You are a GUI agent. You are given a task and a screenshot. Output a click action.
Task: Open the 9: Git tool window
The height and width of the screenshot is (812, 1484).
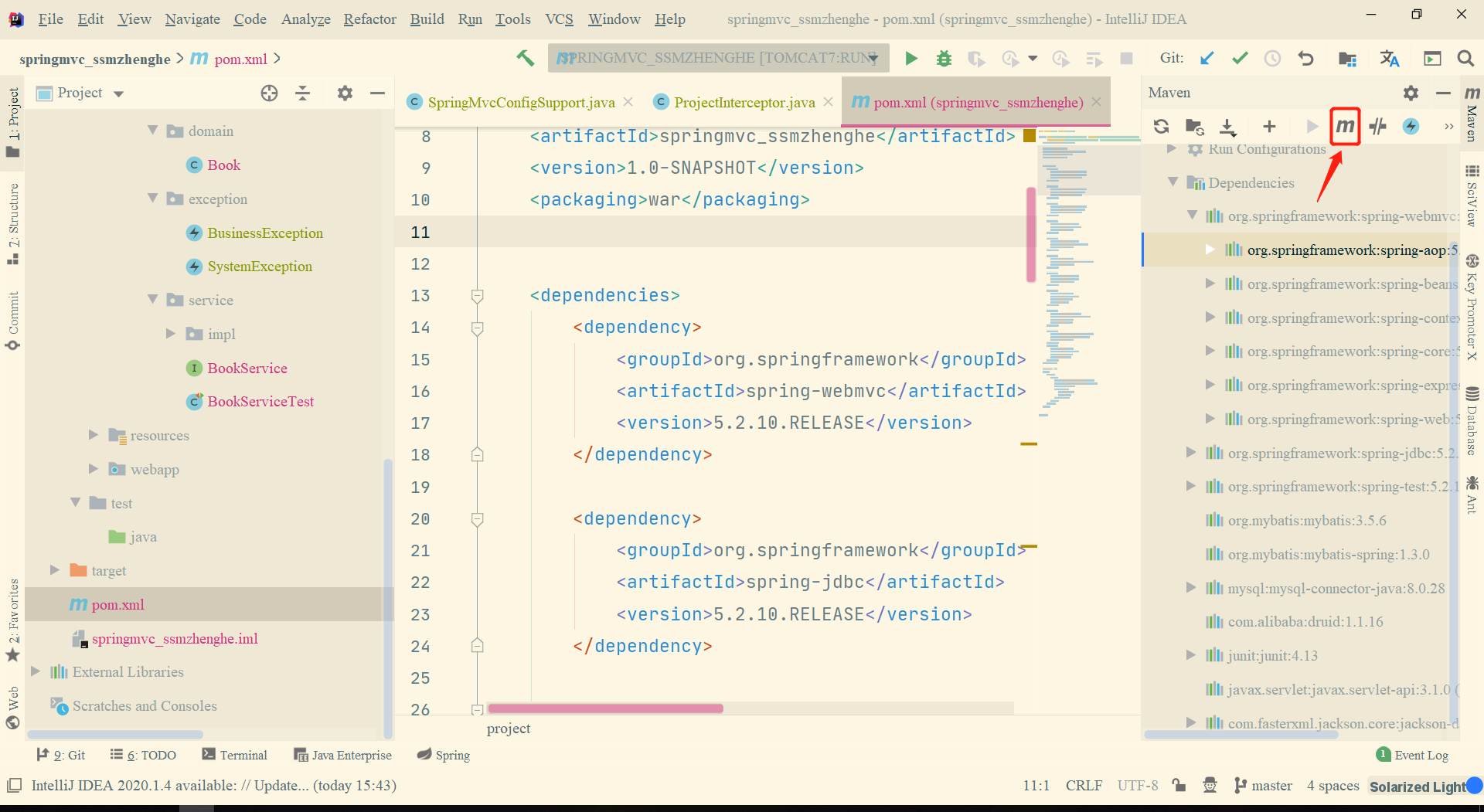click(x=61, y=755)
